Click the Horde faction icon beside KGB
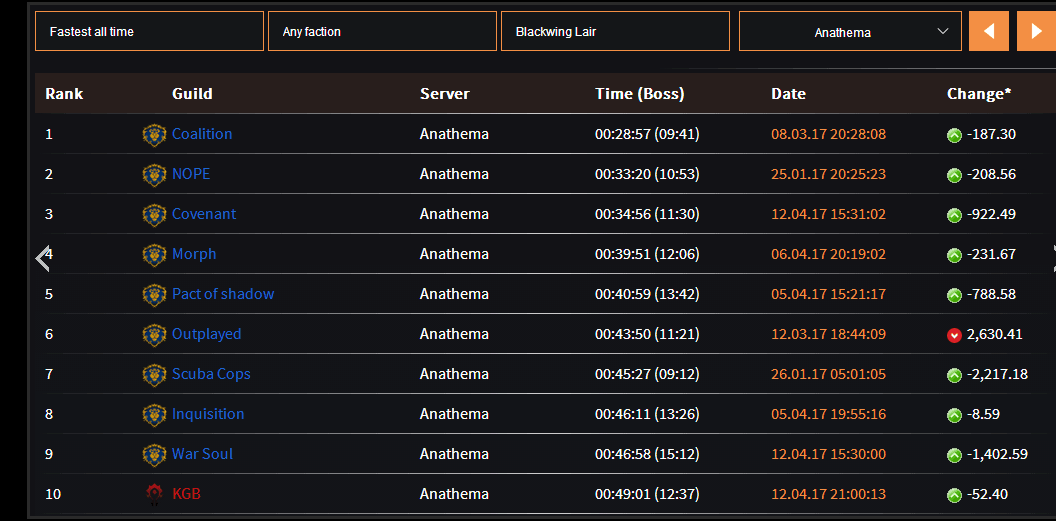The image size is (1056, 521). (x=154, y=495)
